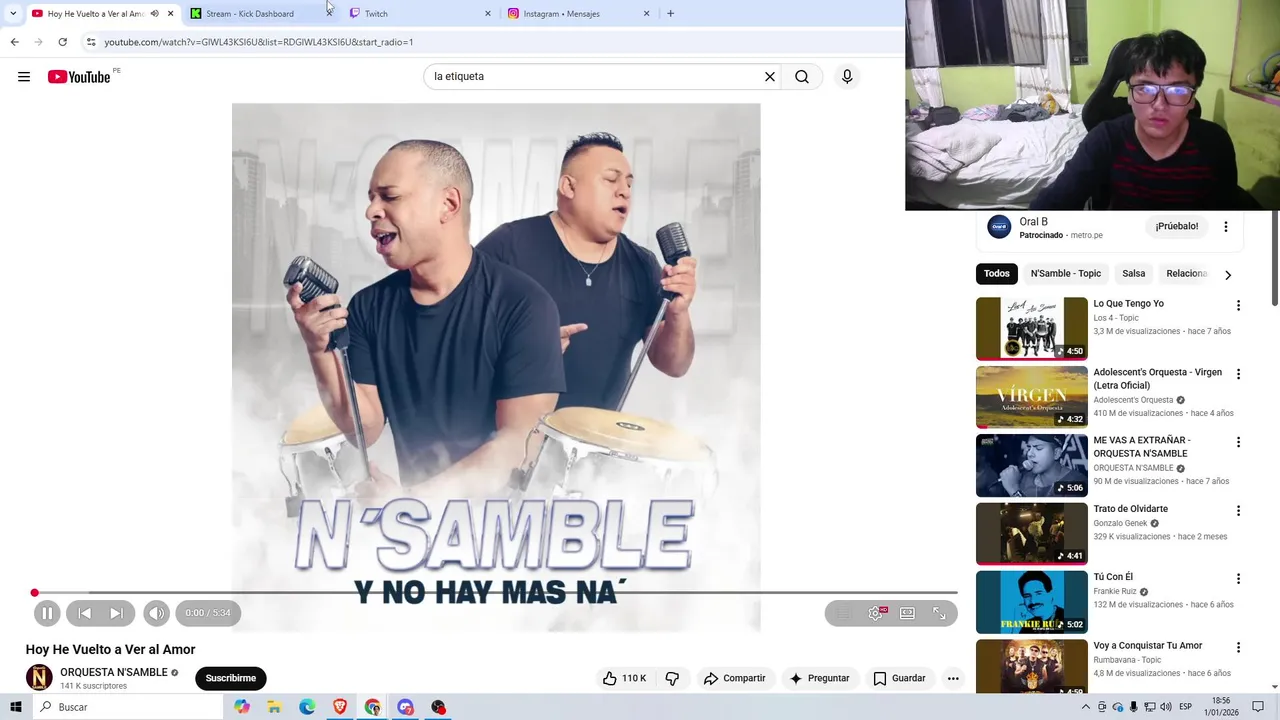The width and height of the screenshot is (1280, 720).
Task: Open options for Lo Que Tengo Yo
Action: pos(1238,305)
